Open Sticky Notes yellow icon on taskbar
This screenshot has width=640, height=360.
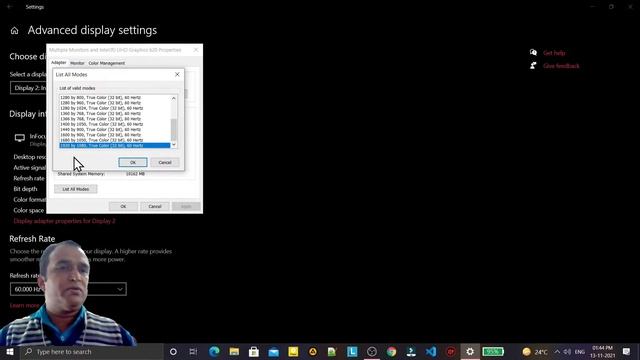pos(293,351)
